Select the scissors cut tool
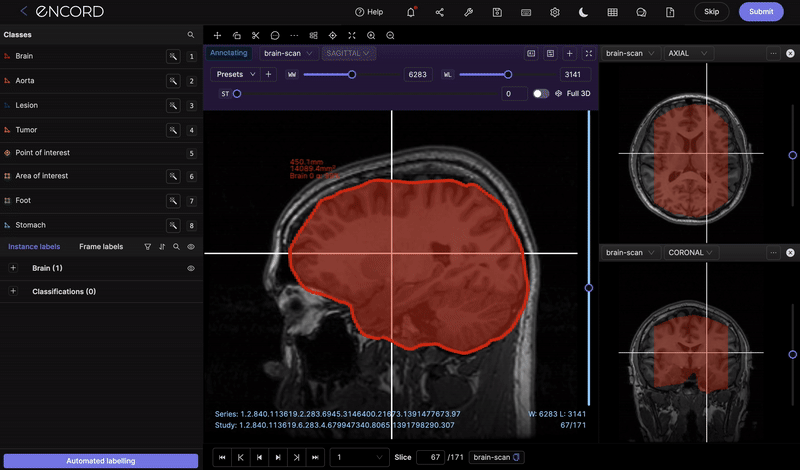Screen dimensions: 800x470 coord(256,35)
